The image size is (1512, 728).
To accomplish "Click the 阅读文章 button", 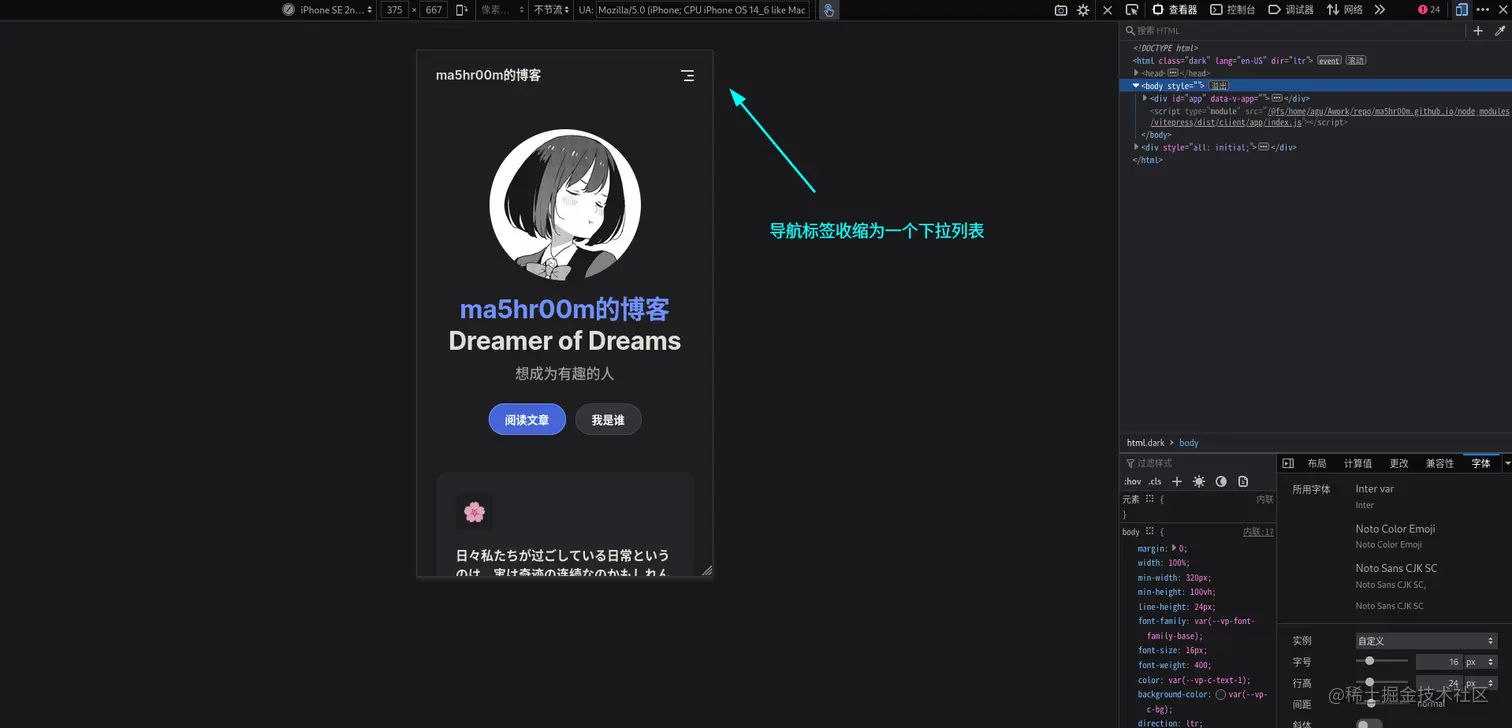I will pyautogui.click(x=527, y=420).
